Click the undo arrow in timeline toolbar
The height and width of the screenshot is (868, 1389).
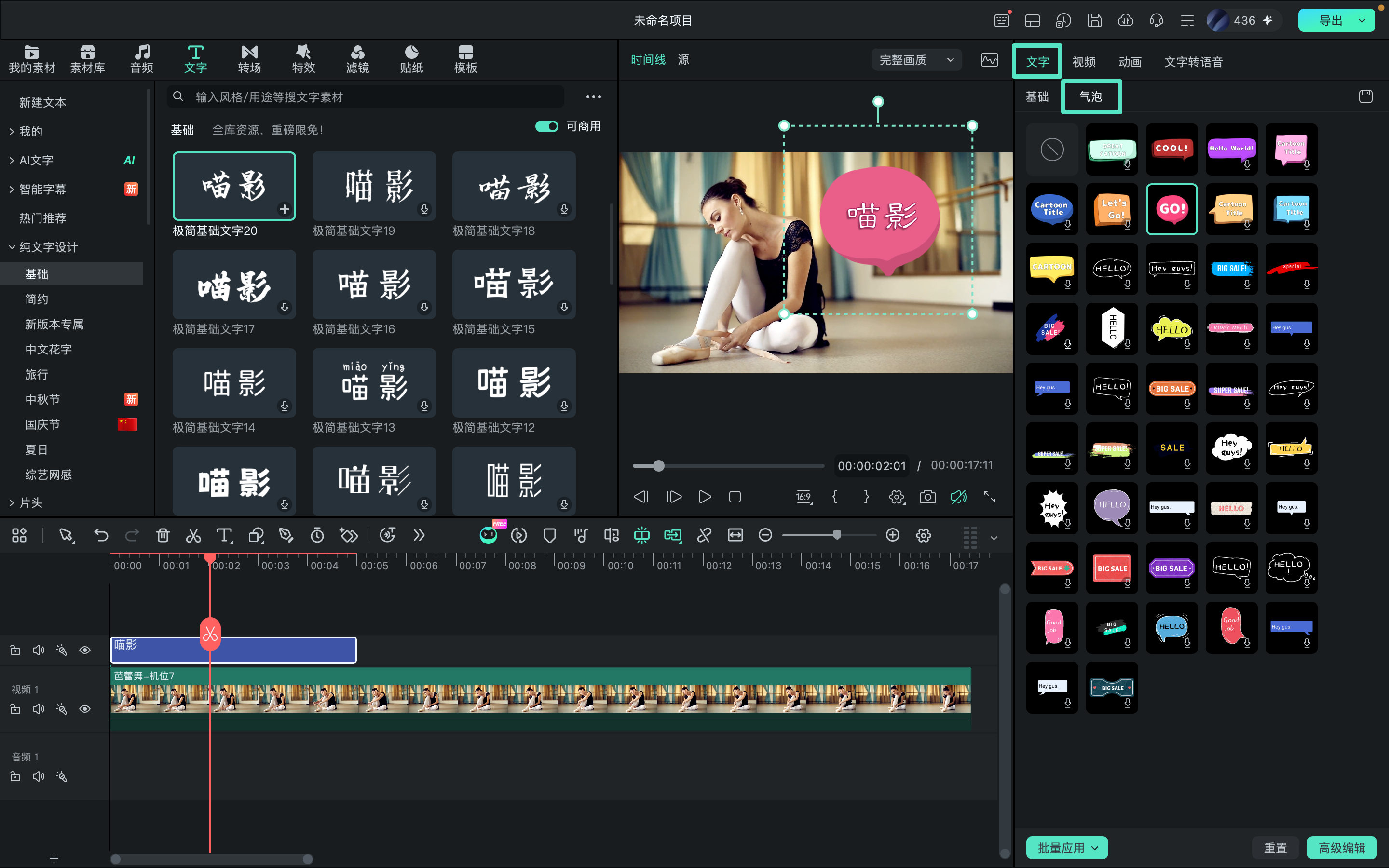pos(101,536)
